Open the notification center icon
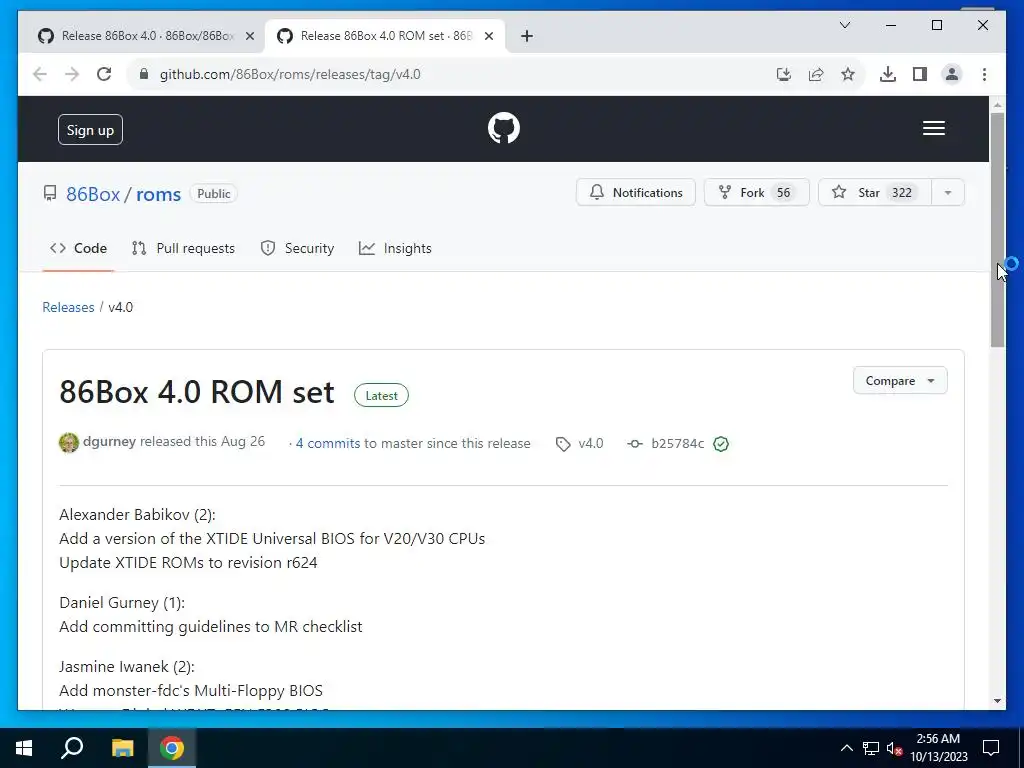This screenshot has height=768, width=1024. (991, 748)
